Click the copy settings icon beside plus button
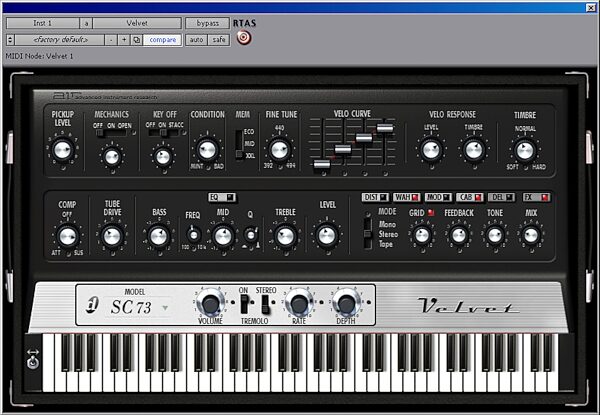This screenshot has width=600, height=415. tap(137, 40)
